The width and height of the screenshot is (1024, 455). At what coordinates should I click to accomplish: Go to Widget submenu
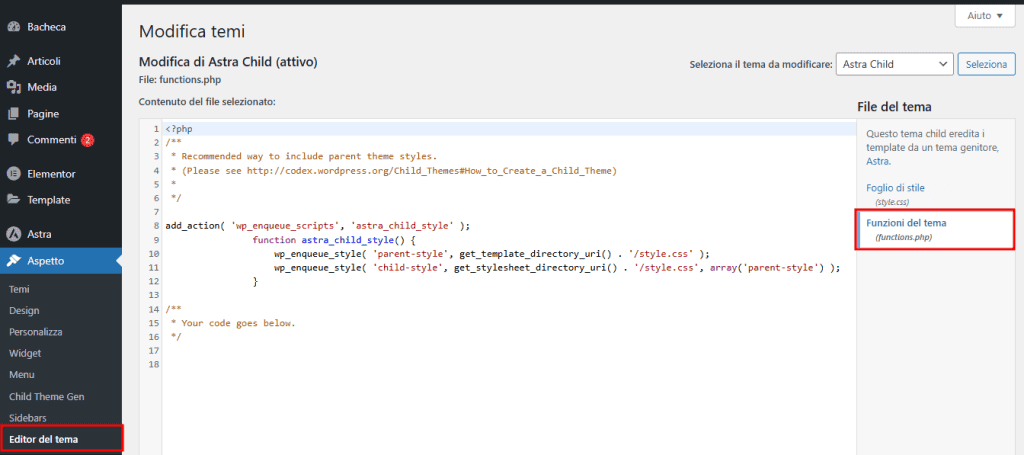click(x=25, y=353)
